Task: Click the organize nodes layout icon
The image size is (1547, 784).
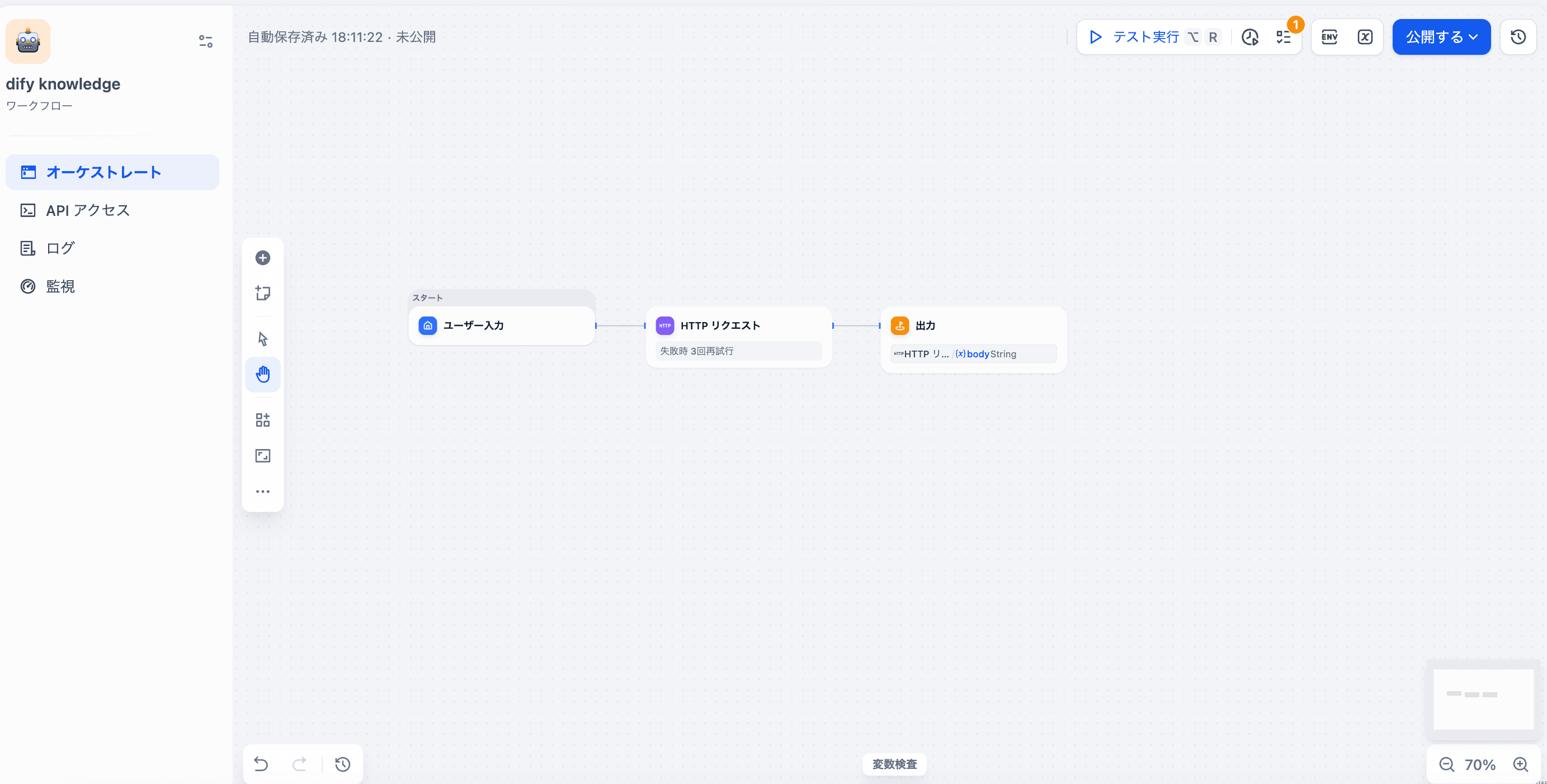Action: tap(262, 419)
